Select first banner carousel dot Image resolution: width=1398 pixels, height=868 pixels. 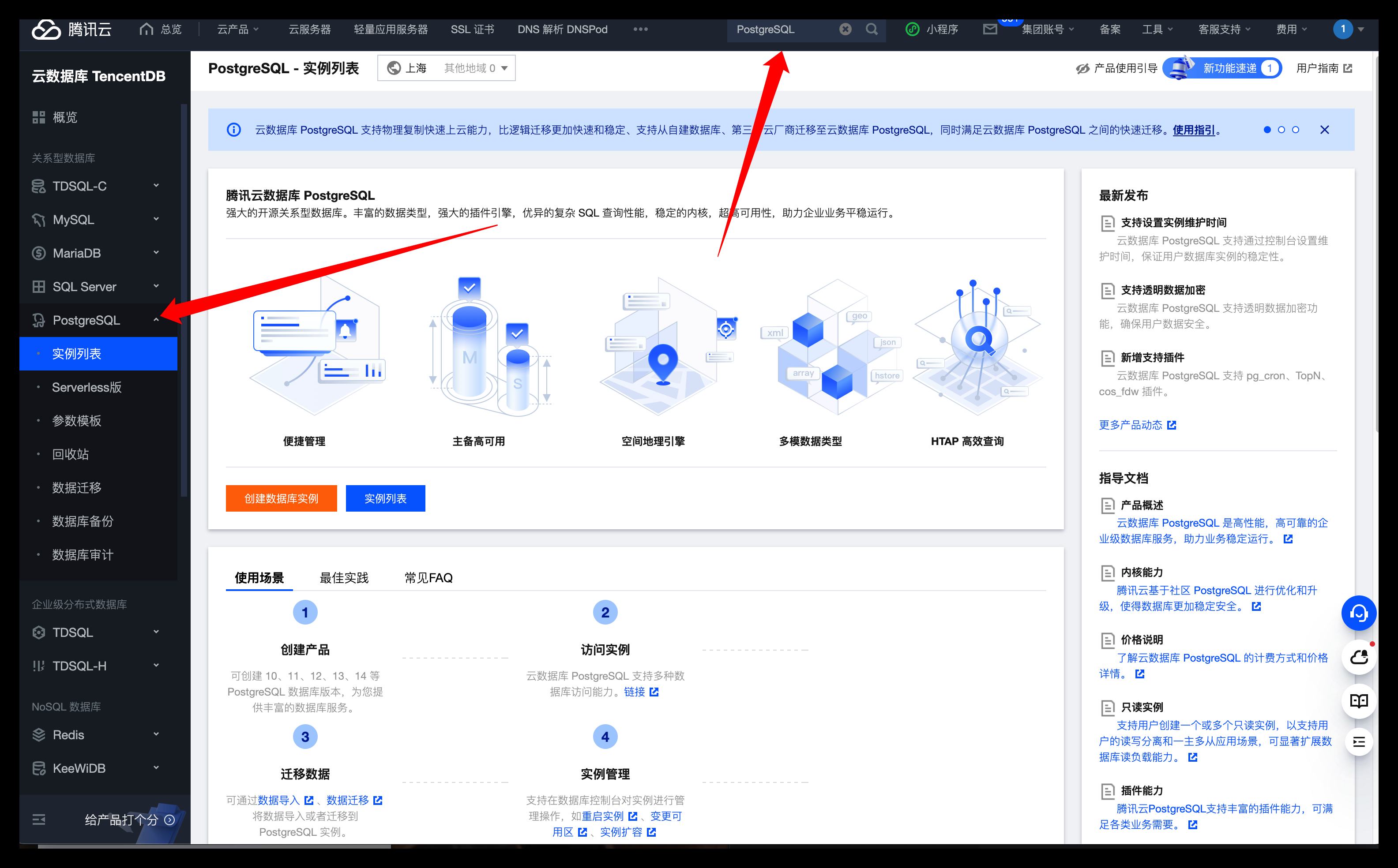pyautogui.click(x=1267, y=130)
